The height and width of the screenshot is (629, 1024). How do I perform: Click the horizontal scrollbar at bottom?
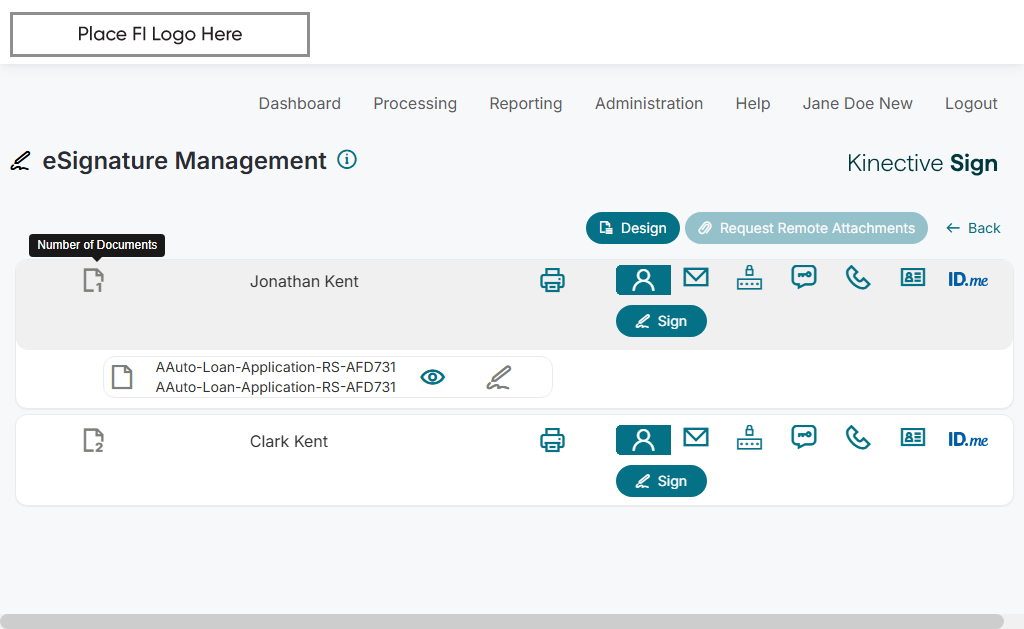(x=500, y=621)
